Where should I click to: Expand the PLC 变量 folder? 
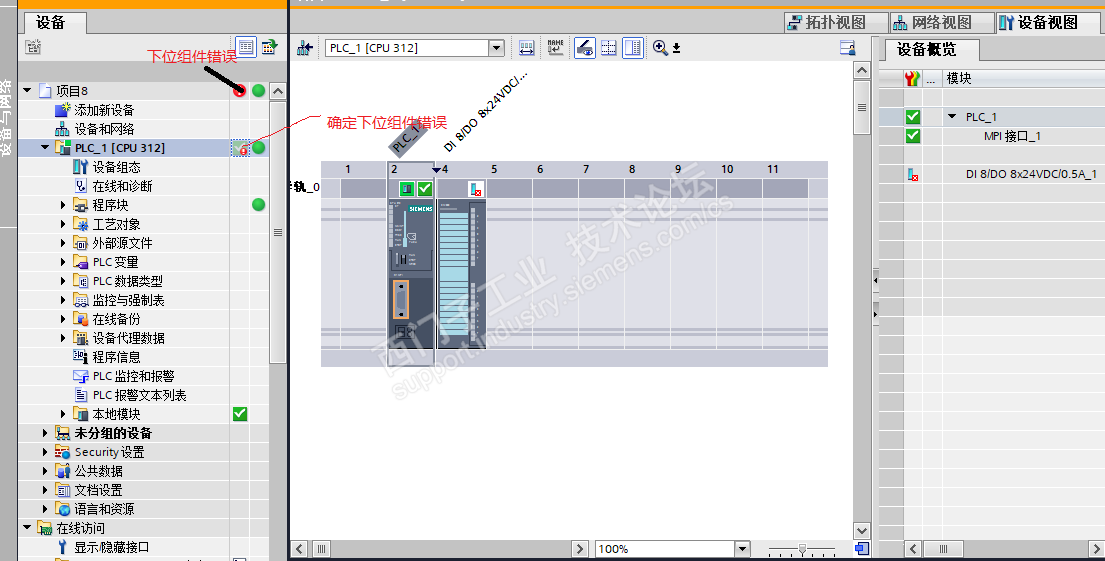click(x=63, y=262)
